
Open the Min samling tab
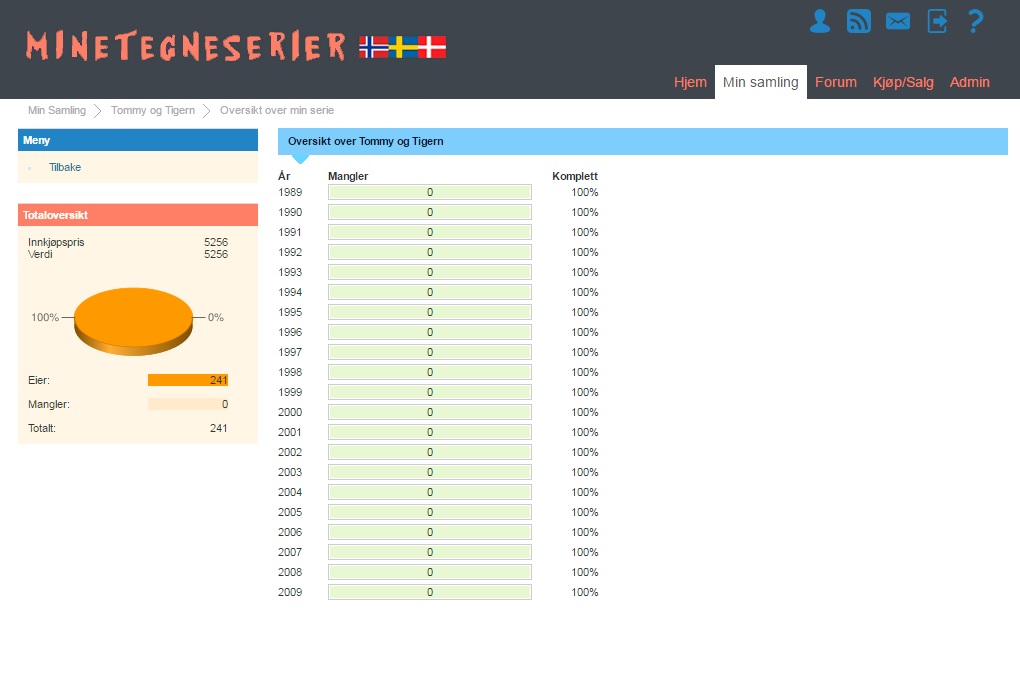(x=760, y=82)
